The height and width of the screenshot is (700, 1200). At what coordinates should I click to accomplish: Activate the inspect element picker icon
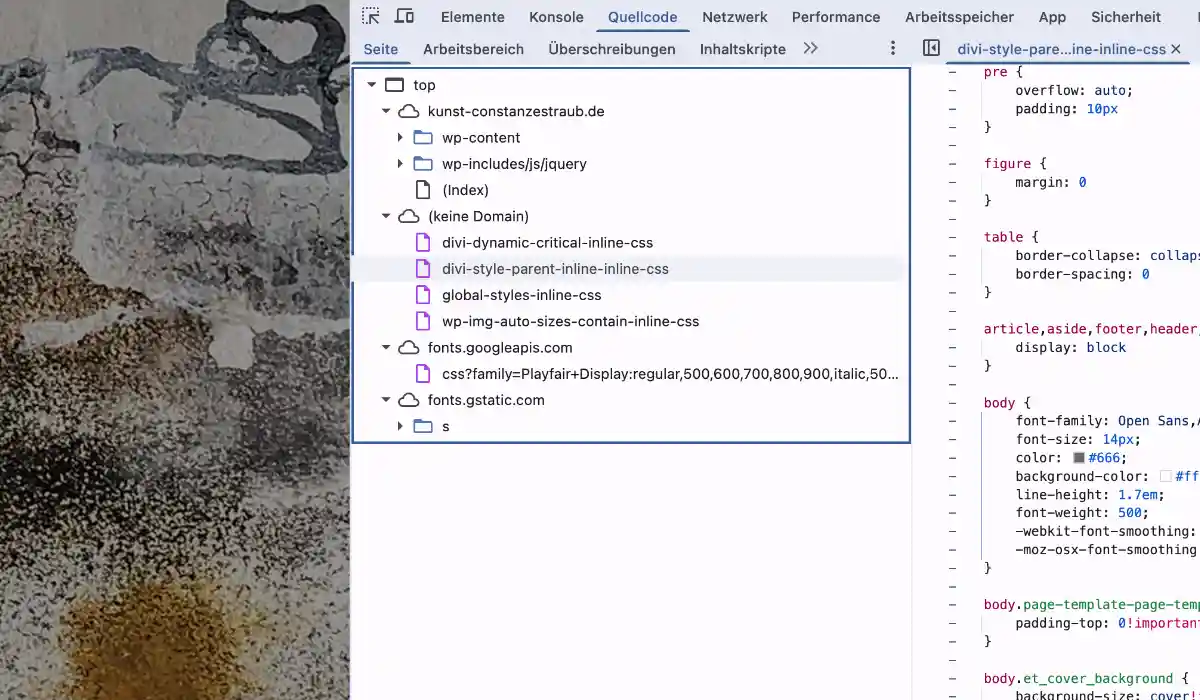click(x=371, y=16)
